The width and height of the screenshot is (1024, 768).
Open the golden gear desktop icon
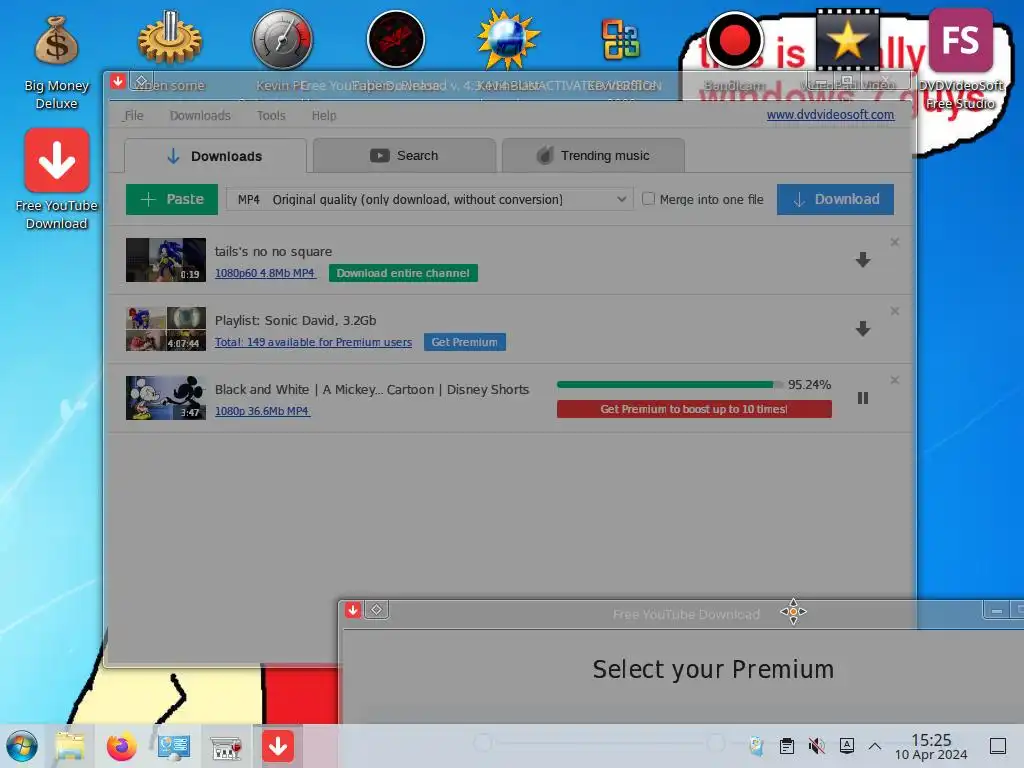coord(169,39)
